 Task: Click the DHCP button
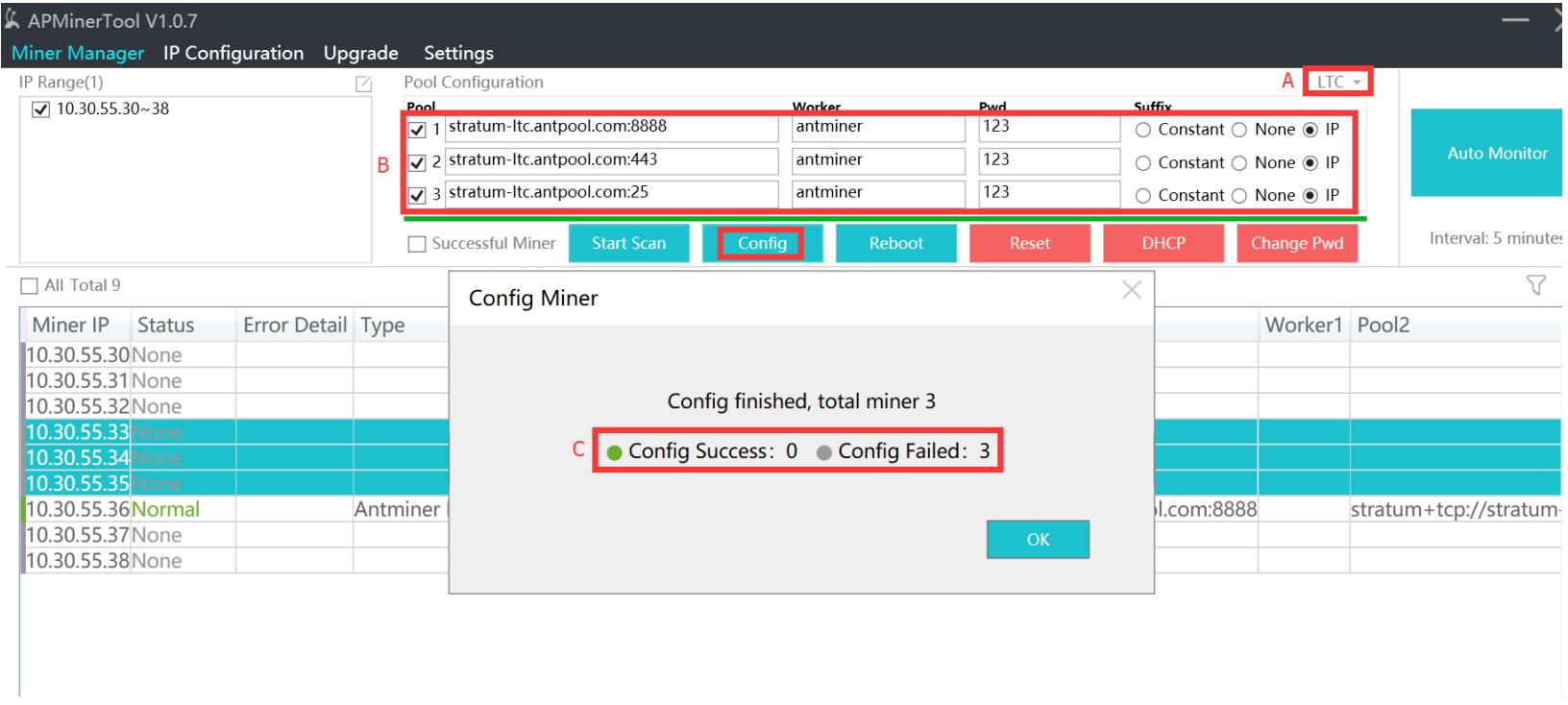click(x=1164, y=243)
